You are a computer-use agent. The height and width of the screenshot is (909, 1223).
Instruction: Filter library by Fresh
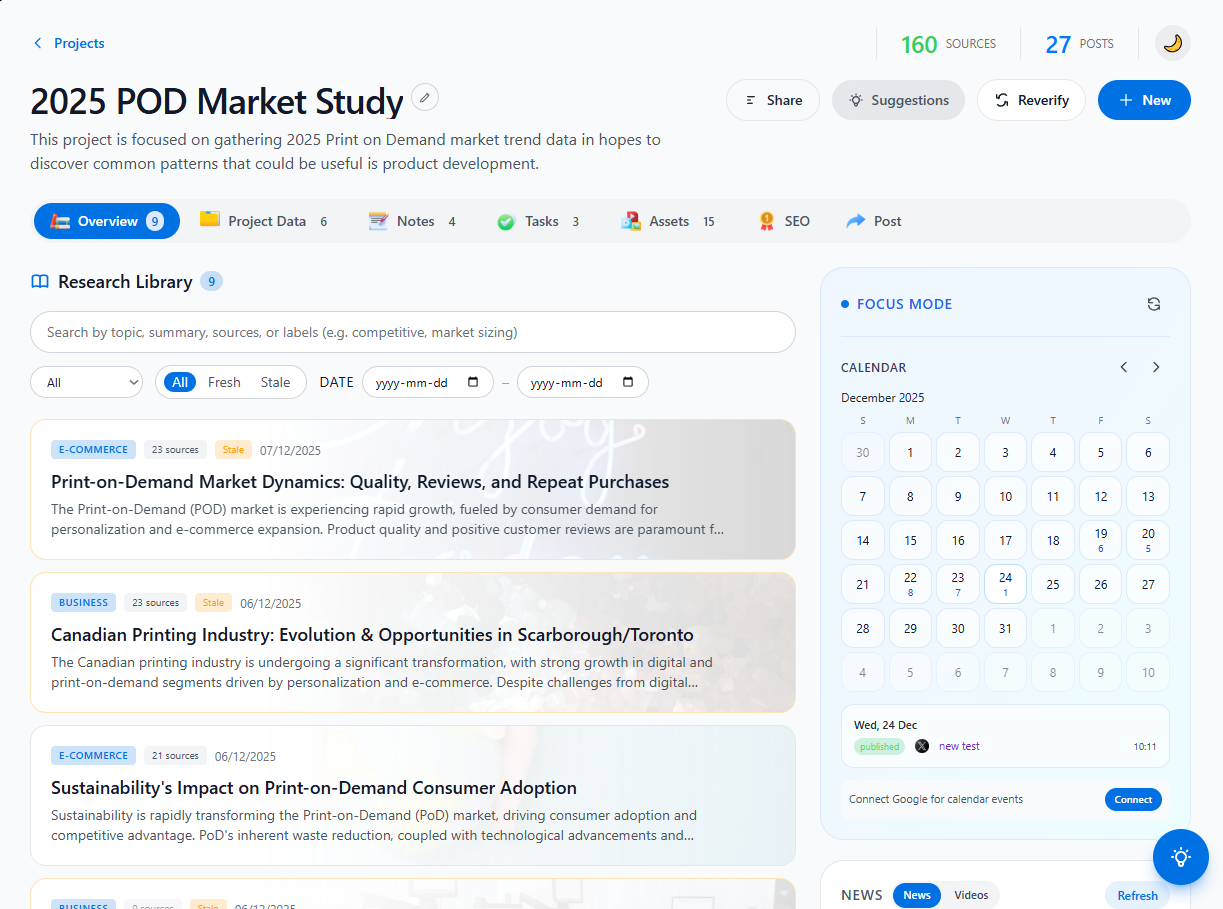click(x=224, y=382)
